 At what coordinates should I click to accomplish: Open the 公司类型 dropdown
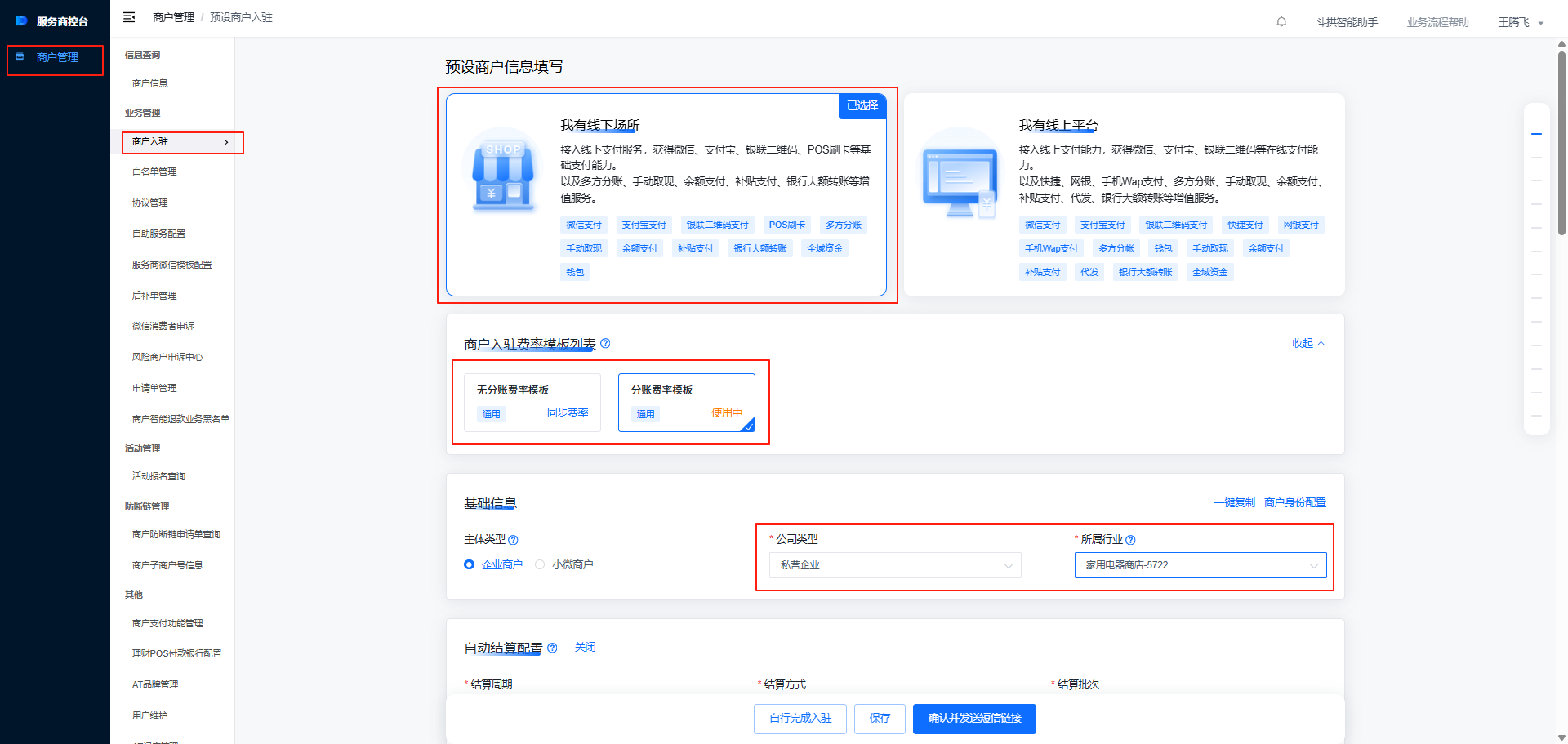pos(895,565)
